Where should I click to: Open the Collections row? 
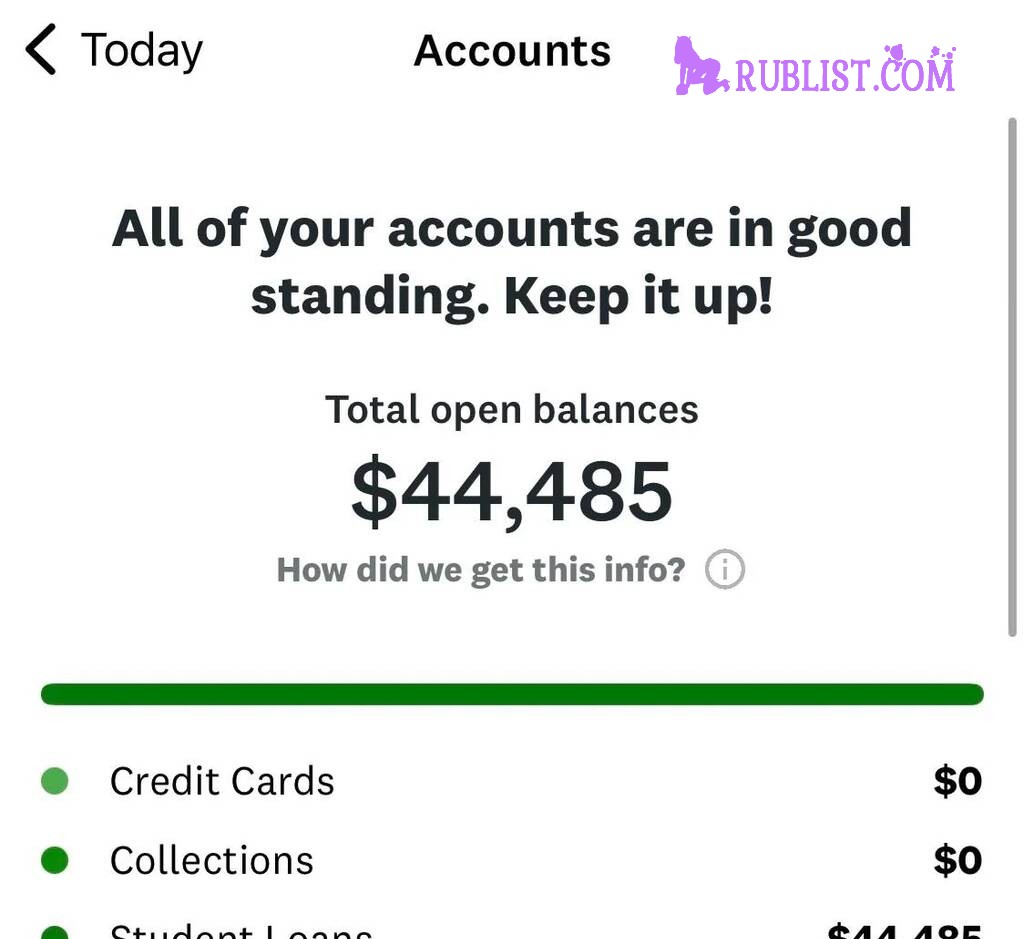(x=212, y=860)
